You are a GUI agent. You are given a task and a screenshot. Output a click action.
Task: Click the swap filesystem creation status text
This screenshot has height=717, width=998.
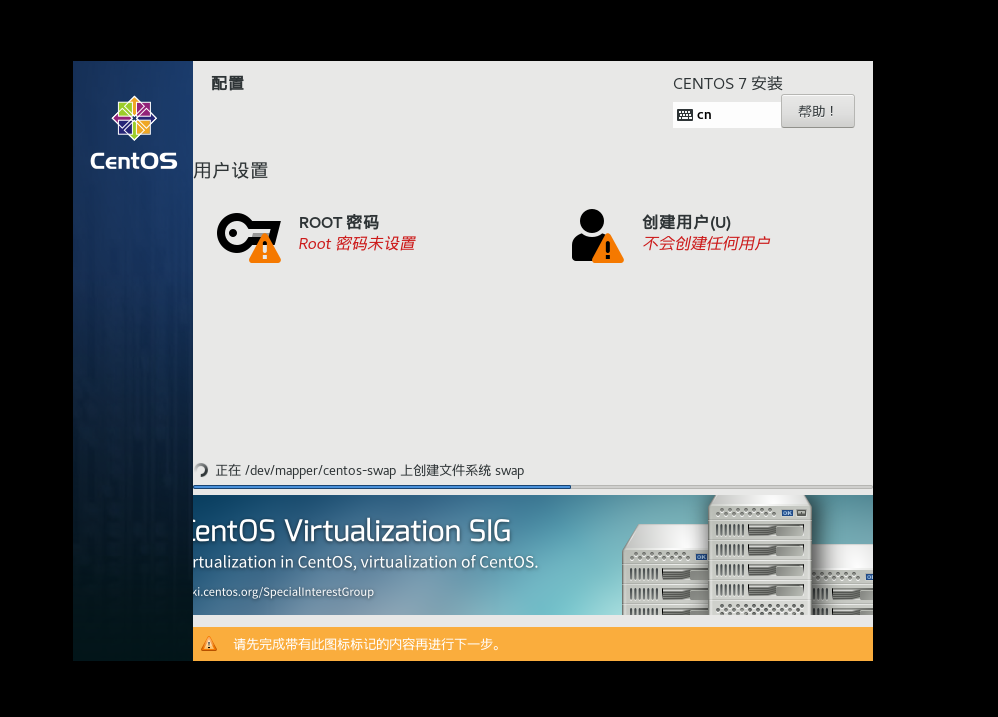(x=370, y=471)
